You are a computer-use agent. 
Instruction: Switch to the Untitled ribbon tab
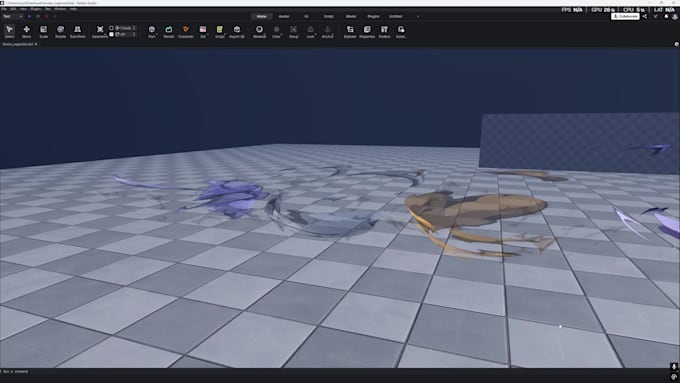point(396,16)
